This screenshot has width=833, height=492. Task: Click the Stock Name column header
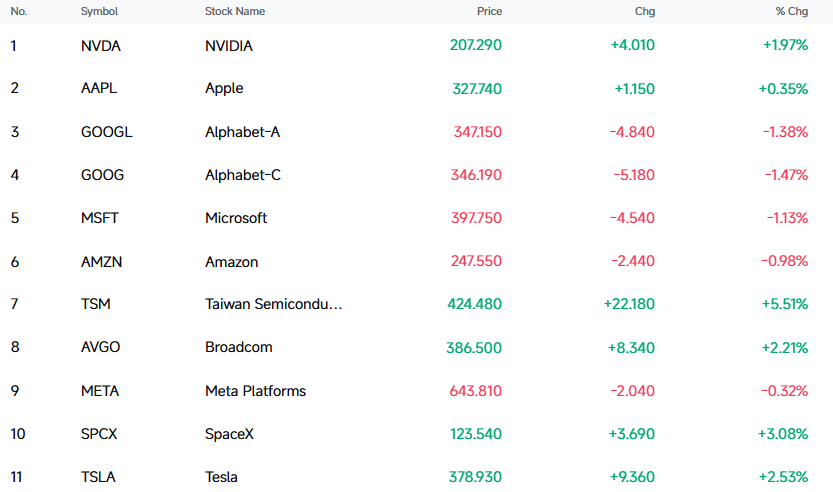pyautogui.click(x=235, y=11)
